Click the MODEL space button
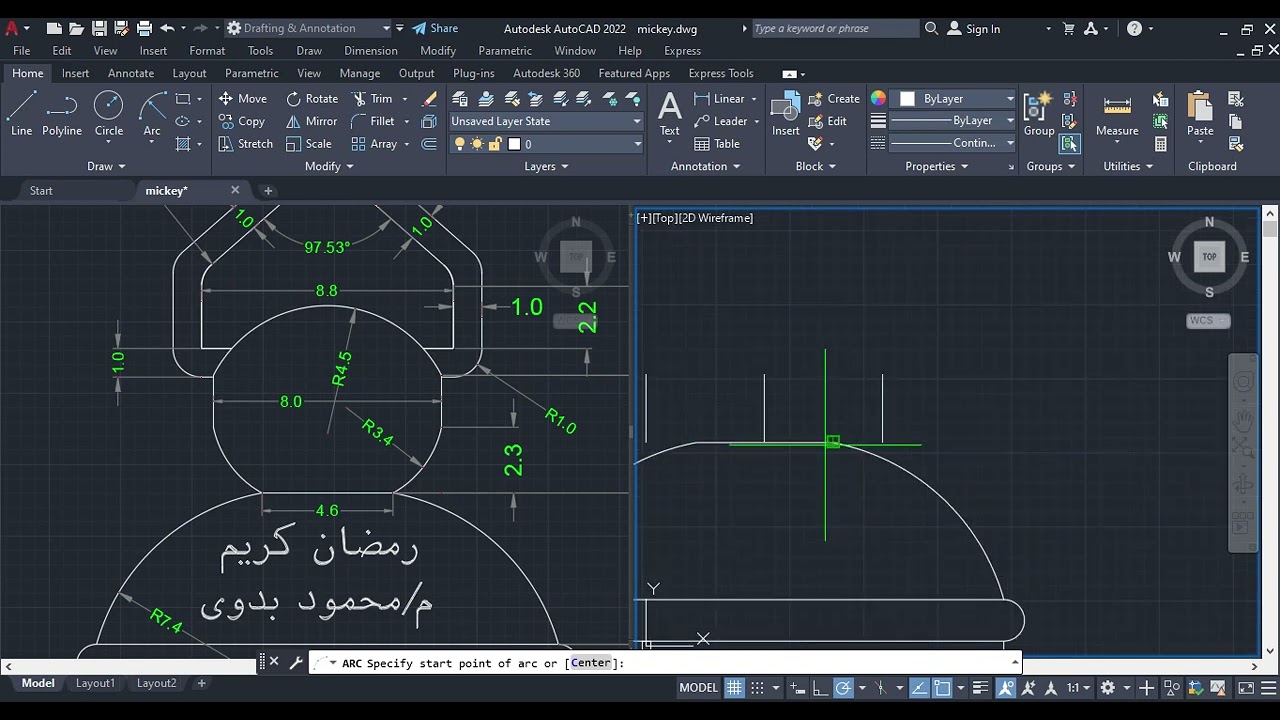The image size is (1280, 720). (699, 688)
